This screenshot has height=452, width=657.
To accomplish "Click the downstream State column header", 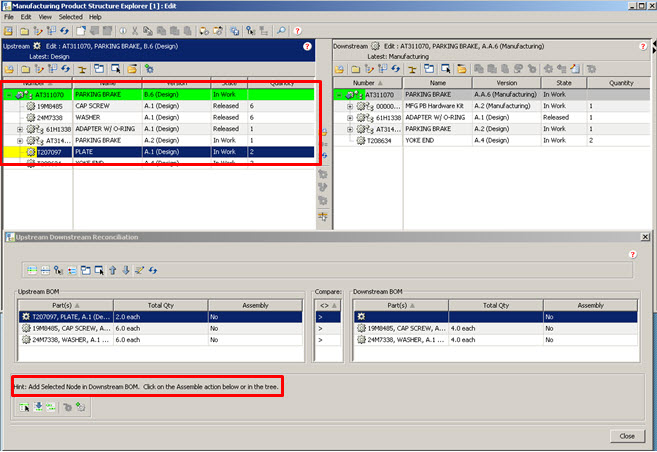I will coord(564,83).
